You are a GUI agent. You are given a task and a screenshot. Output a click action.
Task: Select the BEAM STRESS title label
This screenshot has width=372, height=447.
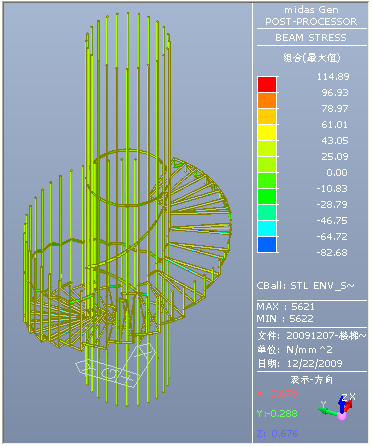[x=311, y=38]
